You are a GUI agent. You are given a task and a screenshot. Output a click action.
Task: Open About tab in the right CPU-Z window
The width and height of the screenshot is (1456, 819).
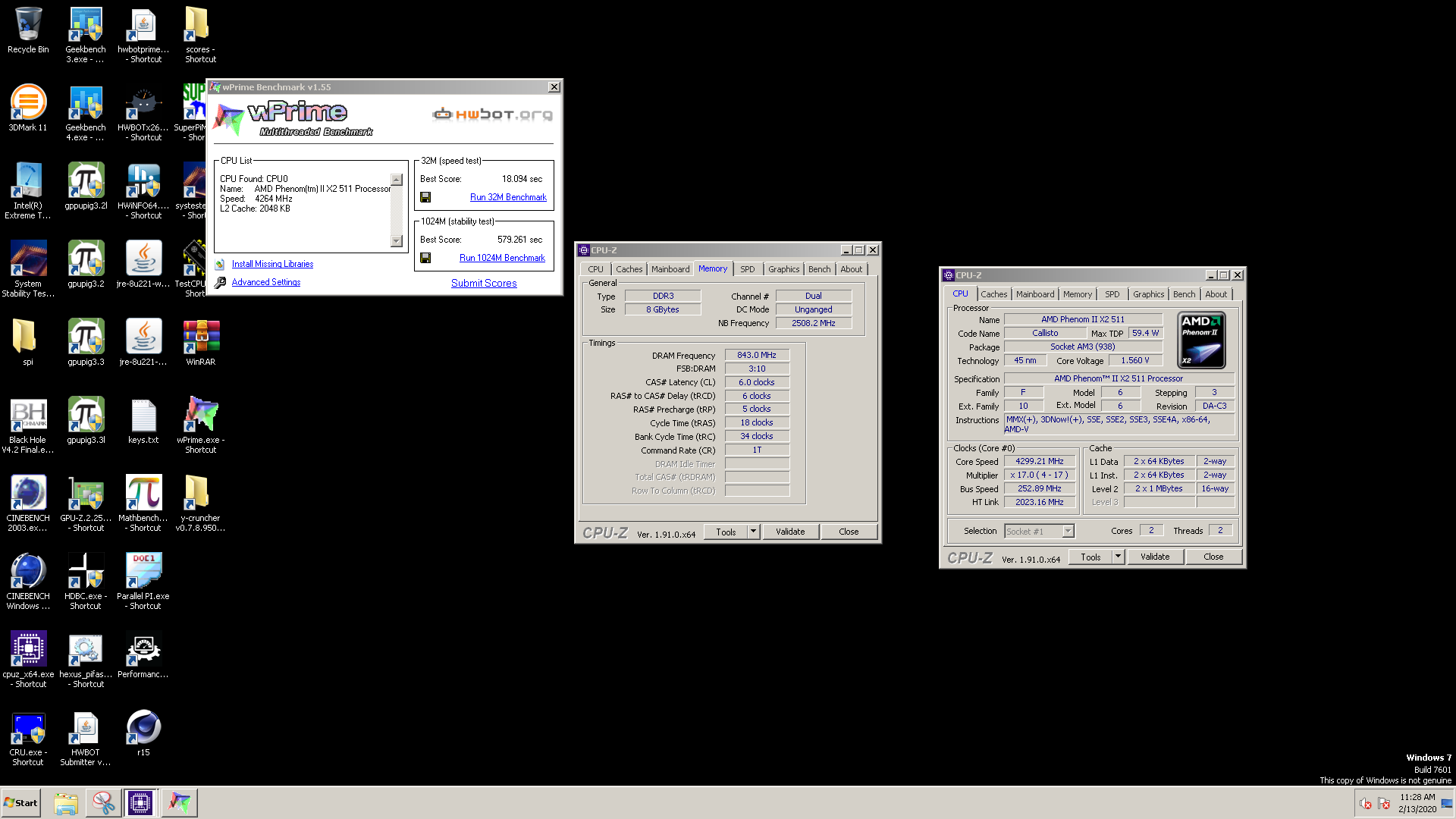click(x=1216, y=294)
